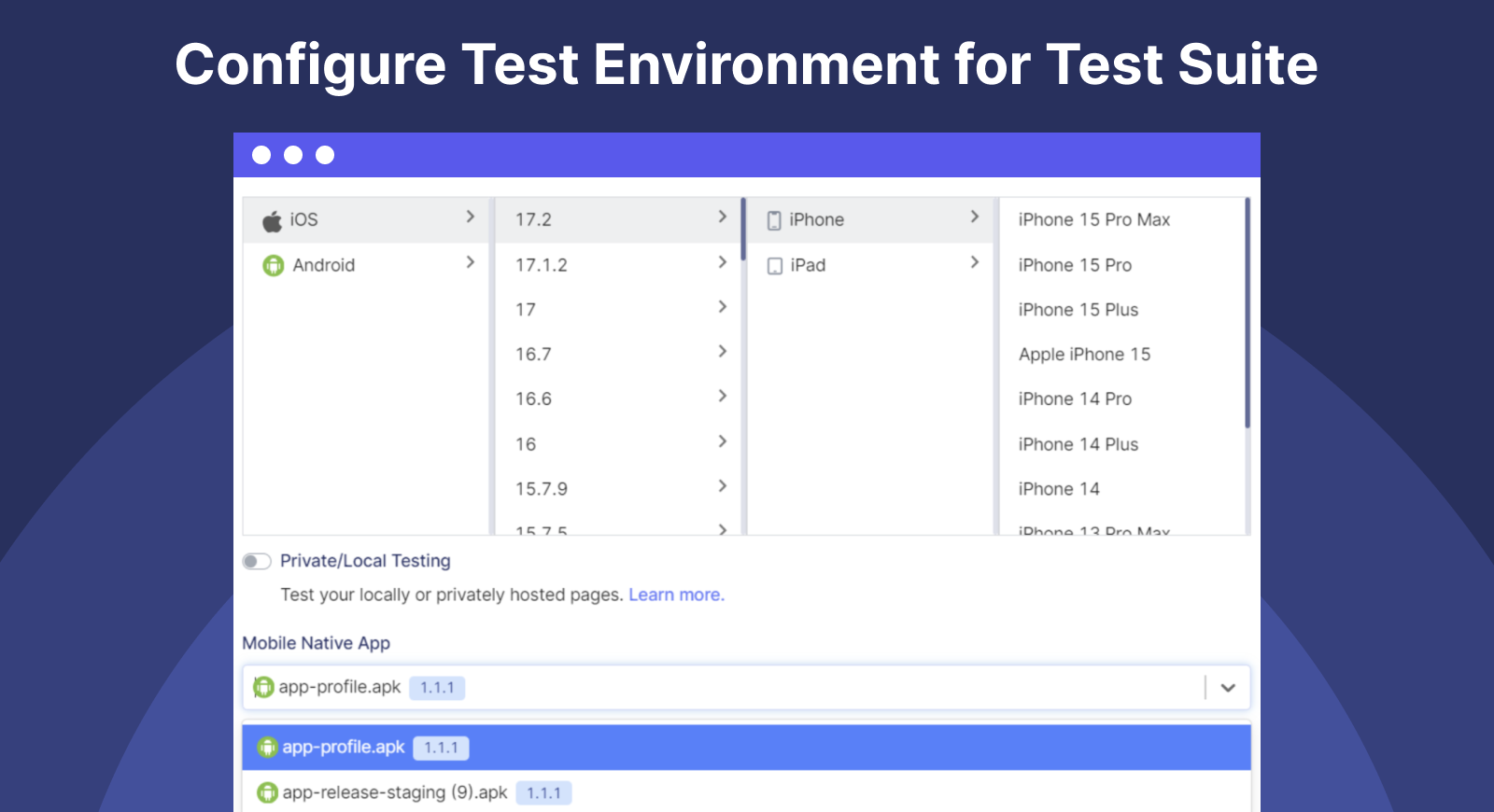Select iPhone 15 Pro device
The image size is (1494, 812).
point(1075,265)
